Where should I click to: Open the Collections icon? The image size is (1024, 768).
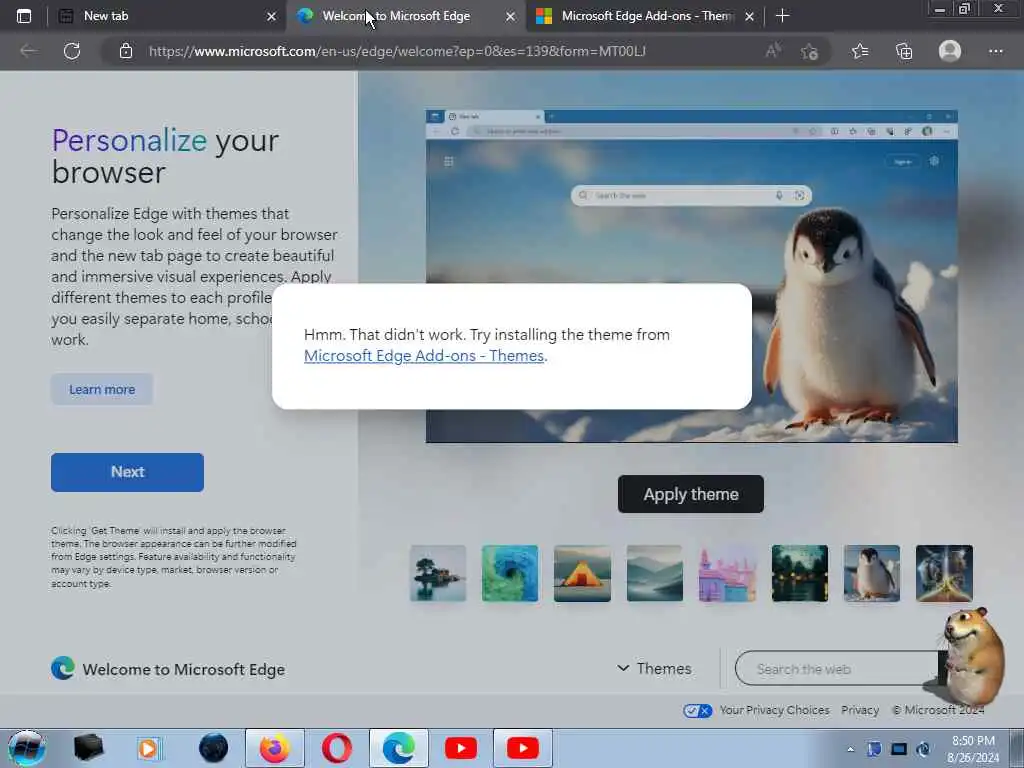(904, 51)
